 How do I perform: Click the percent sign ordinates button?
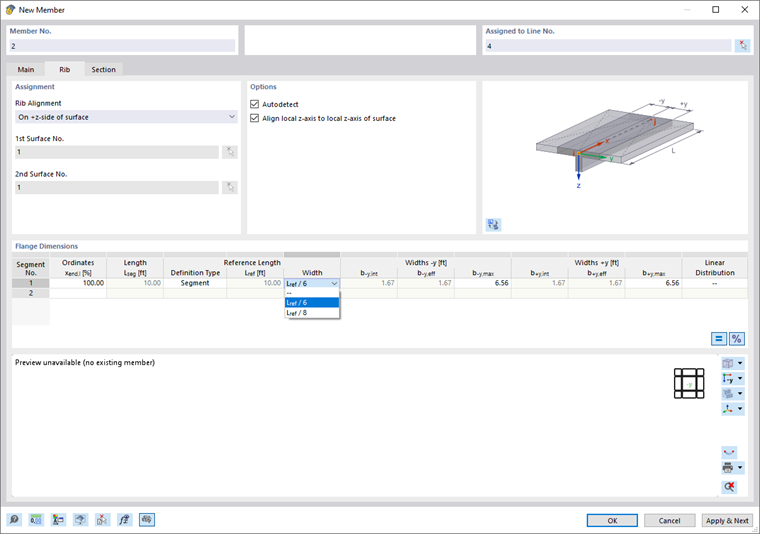coord(737,339)
